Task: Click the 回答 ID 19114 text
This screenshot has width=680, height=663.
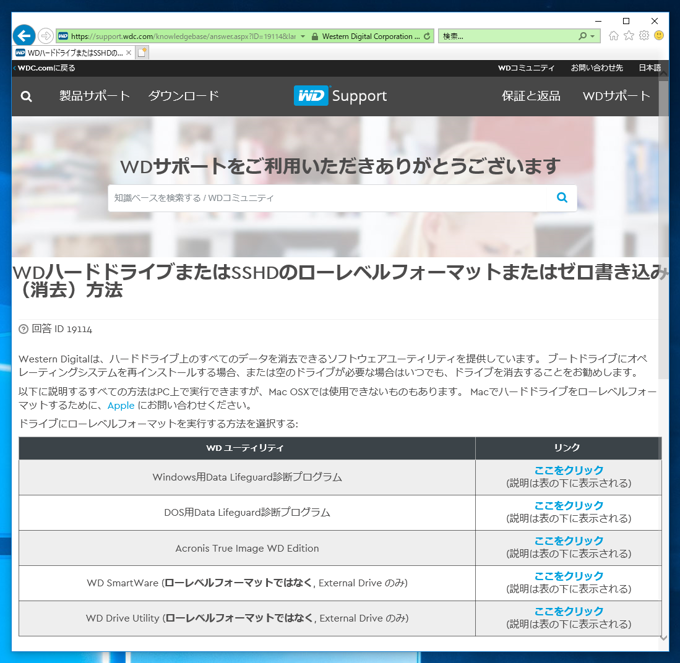Action: click(62, 329)
